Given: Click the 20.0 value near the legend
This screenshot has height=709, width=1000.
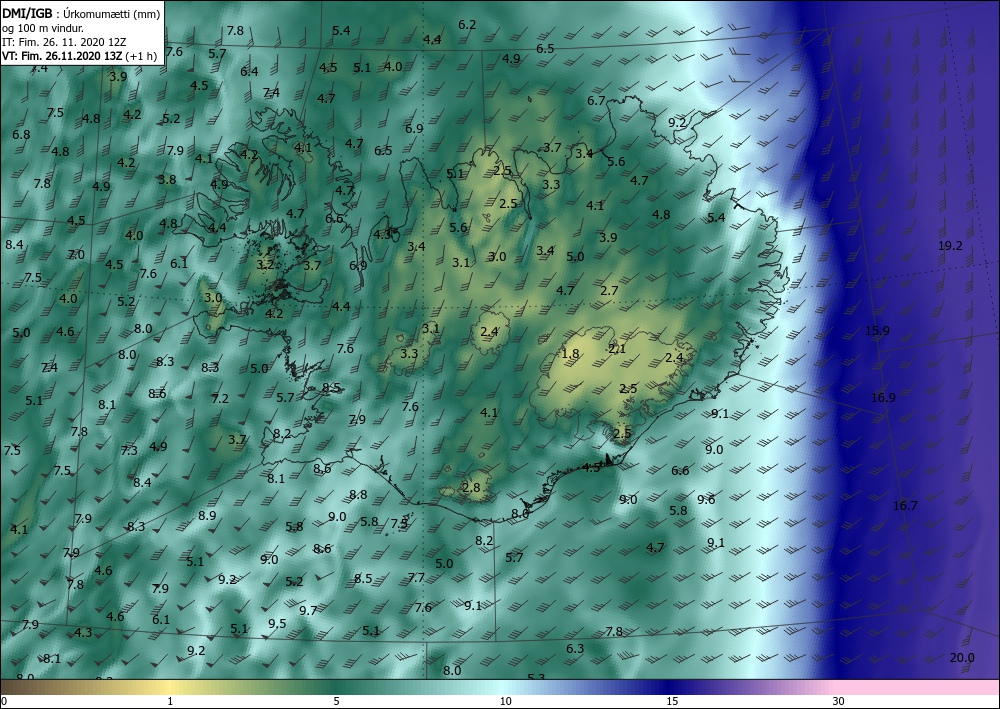Looking at the screenshot, I should (962, 658).
